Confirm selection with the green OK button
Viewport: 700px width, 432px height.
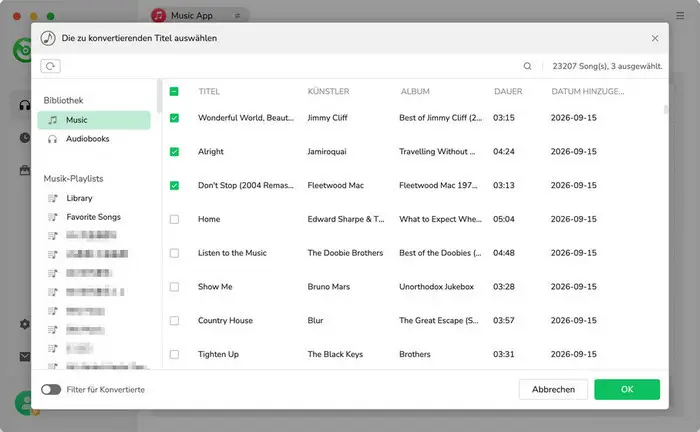[x=627, y=390]
